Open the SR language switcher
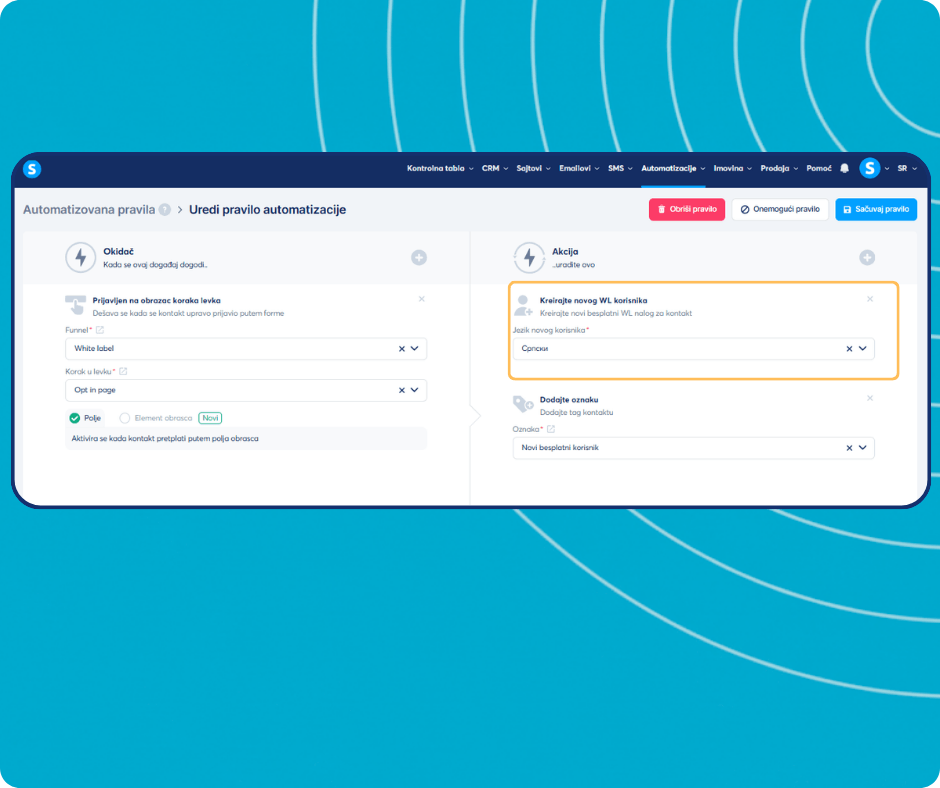The width and height of the screenshot is (940, 788). [906, 169]
